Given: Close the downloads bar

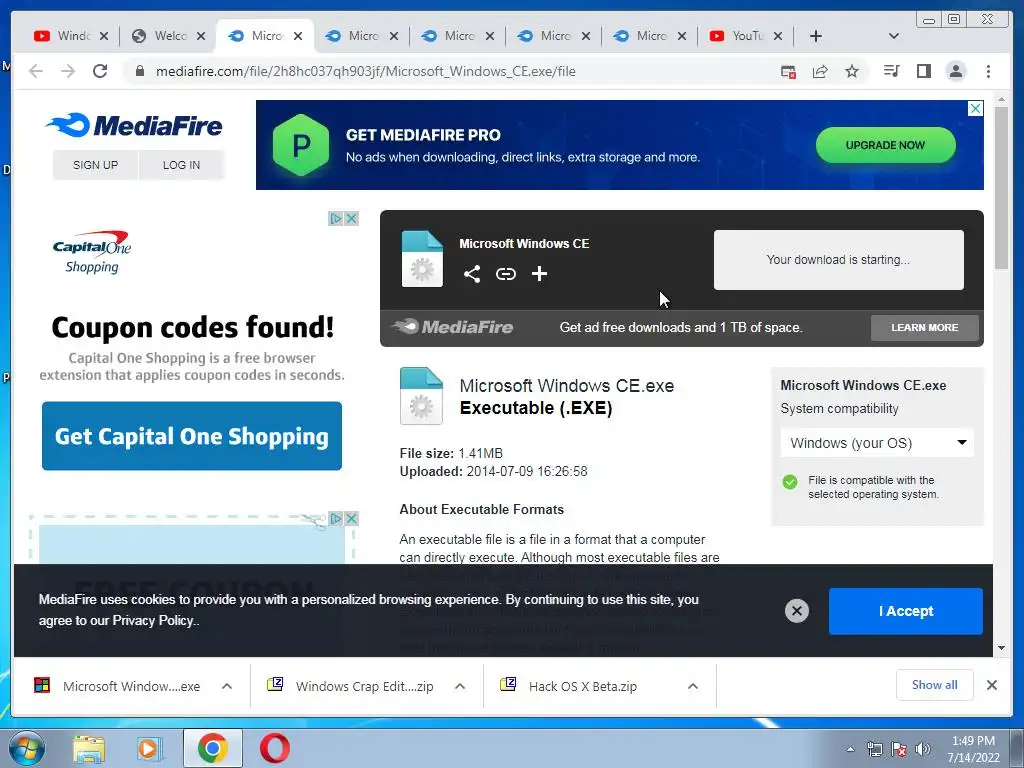Looking at the screenshot, I should tap(991, 685).
